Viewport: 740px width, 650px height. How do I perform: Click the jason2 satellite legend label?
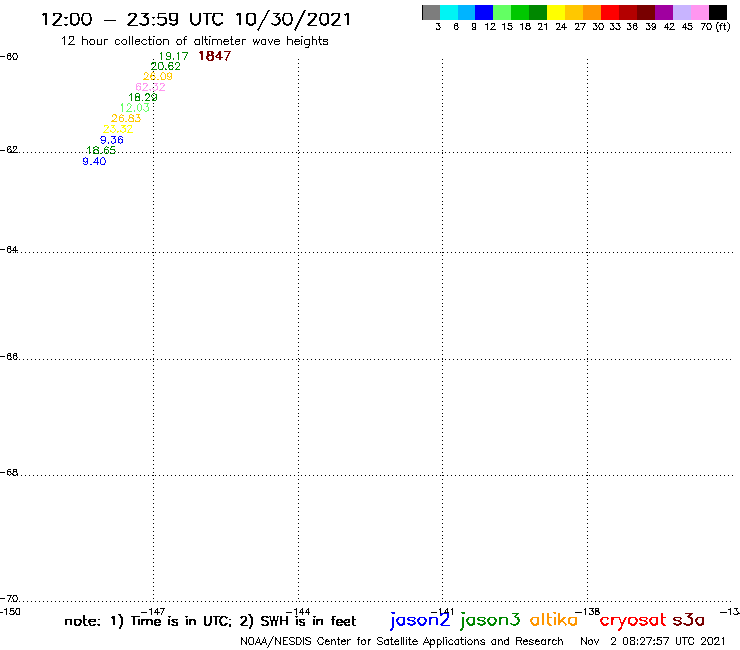pos(420,620)
